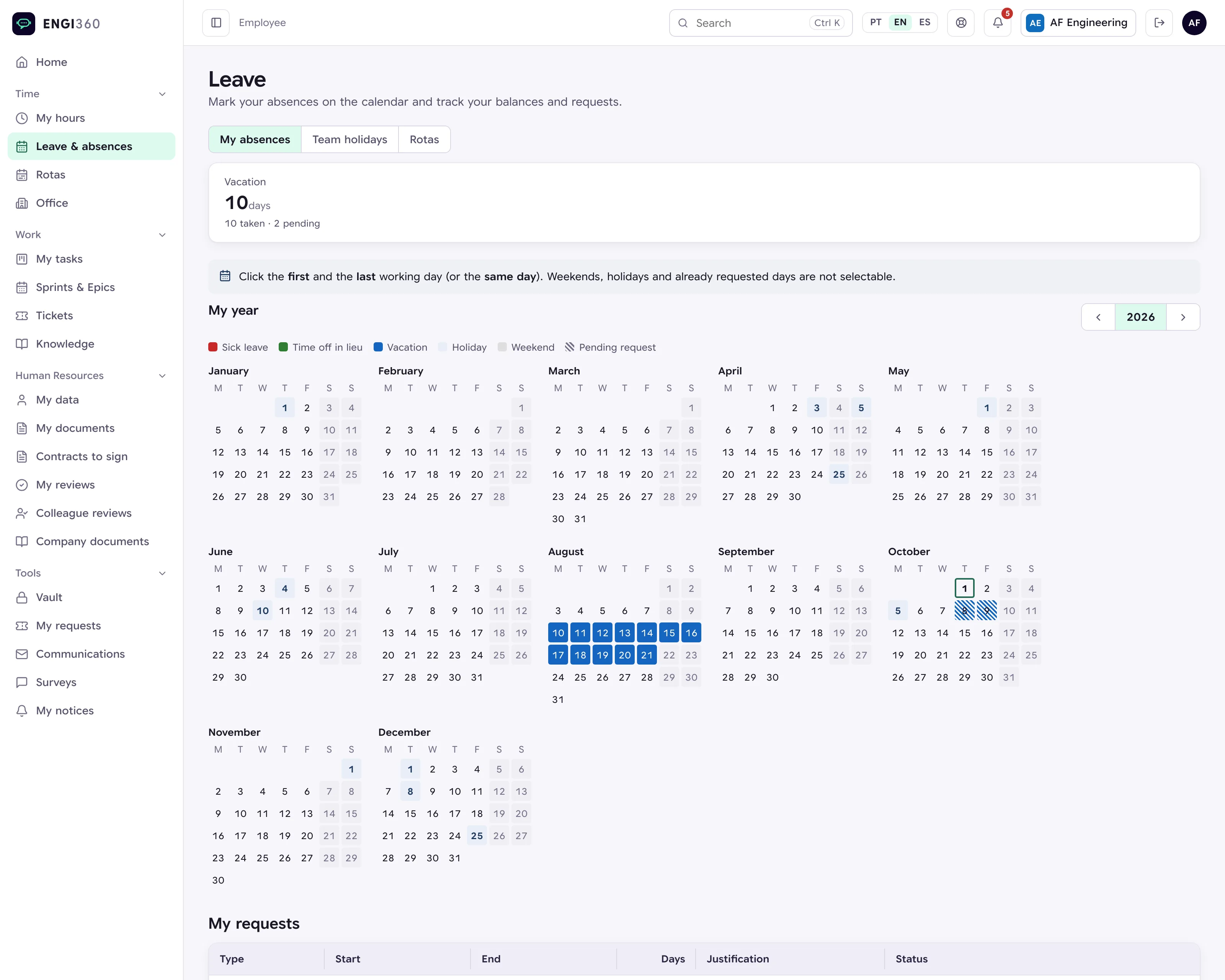Open Rotas in the sidebar
Screen dimensions: 1225x980
point(91,175)
